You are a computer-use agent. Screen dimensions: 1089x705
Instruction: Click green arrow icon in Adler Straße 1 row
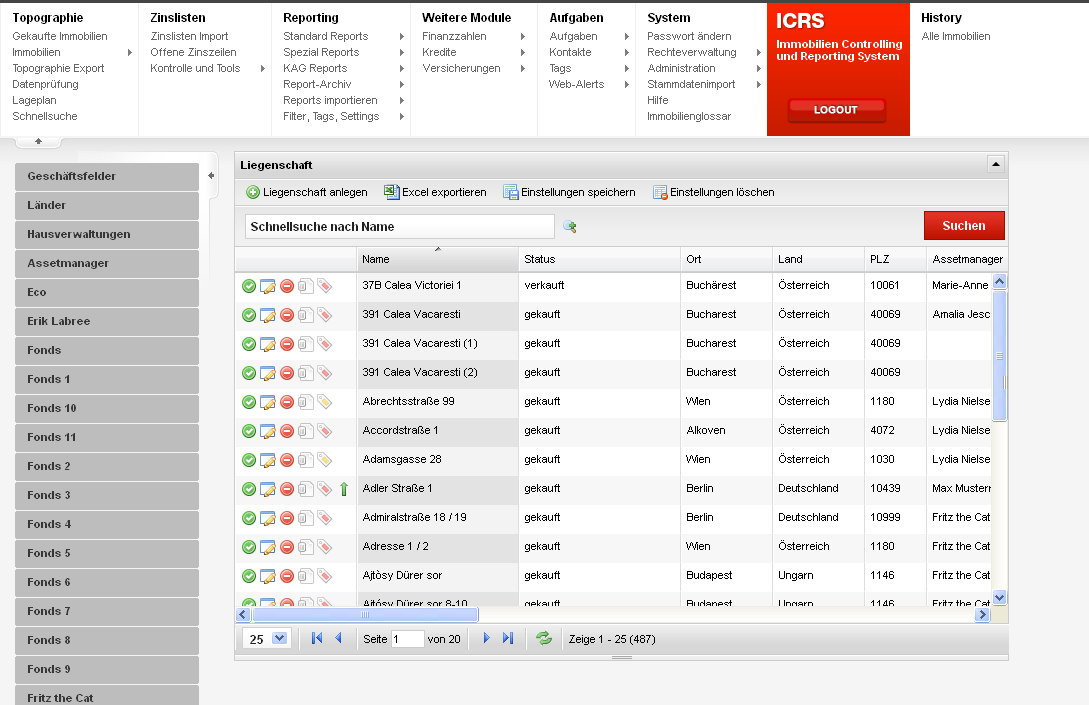pyautogui.click(x=344, y=489)
